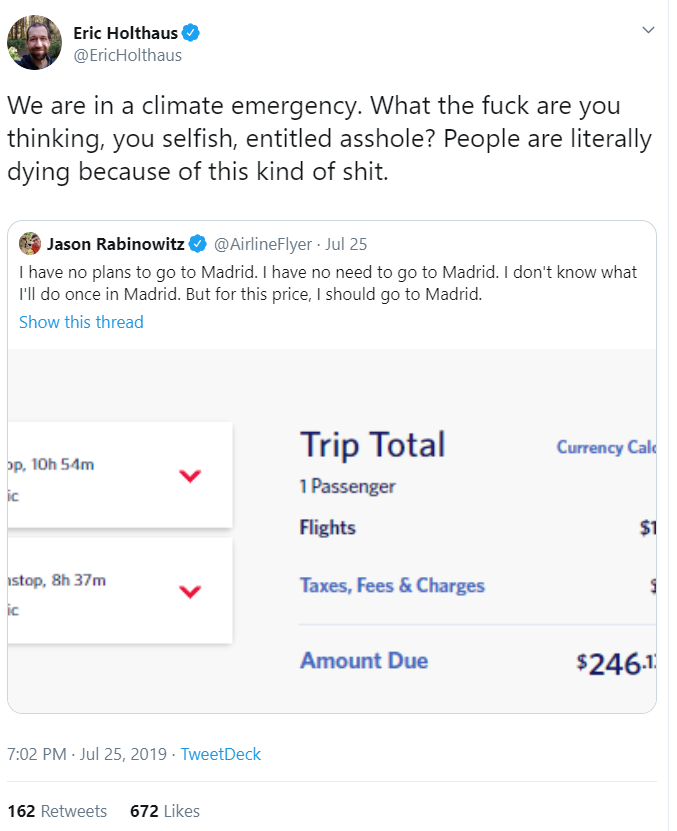Click Show this thread link
The height and width of the screenshot is (831, 677).
(81, 322)
